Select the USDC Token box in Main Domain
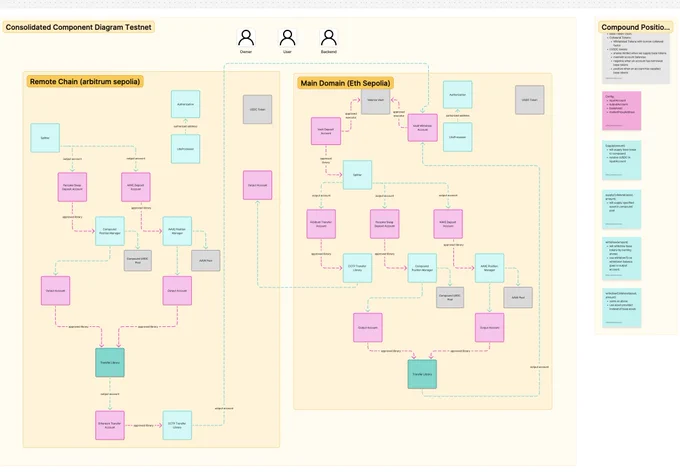680x472 pixels. pos(530,100)
